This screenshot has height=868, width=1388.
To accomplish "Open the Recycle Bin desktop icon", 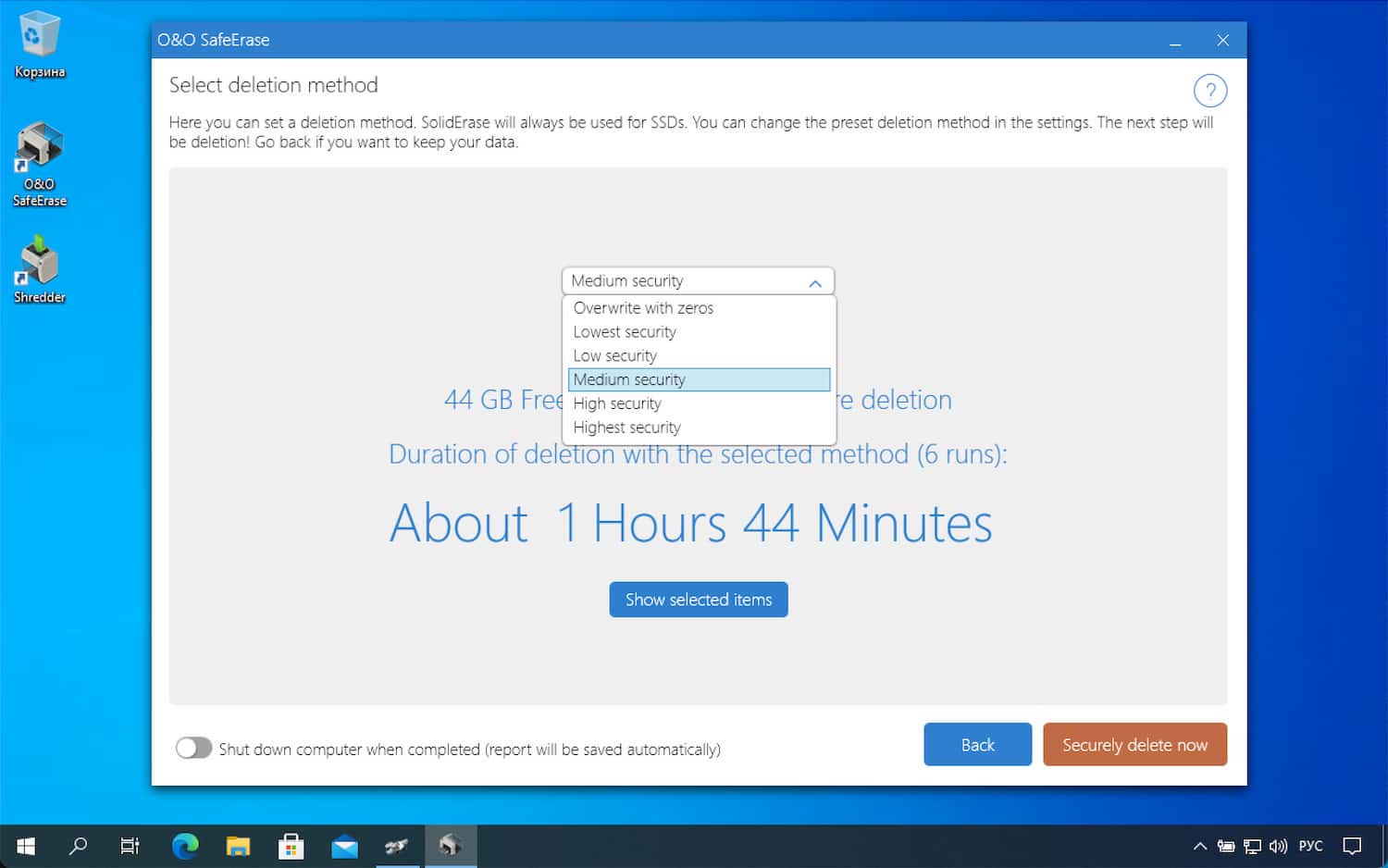I will pos(39,43).
